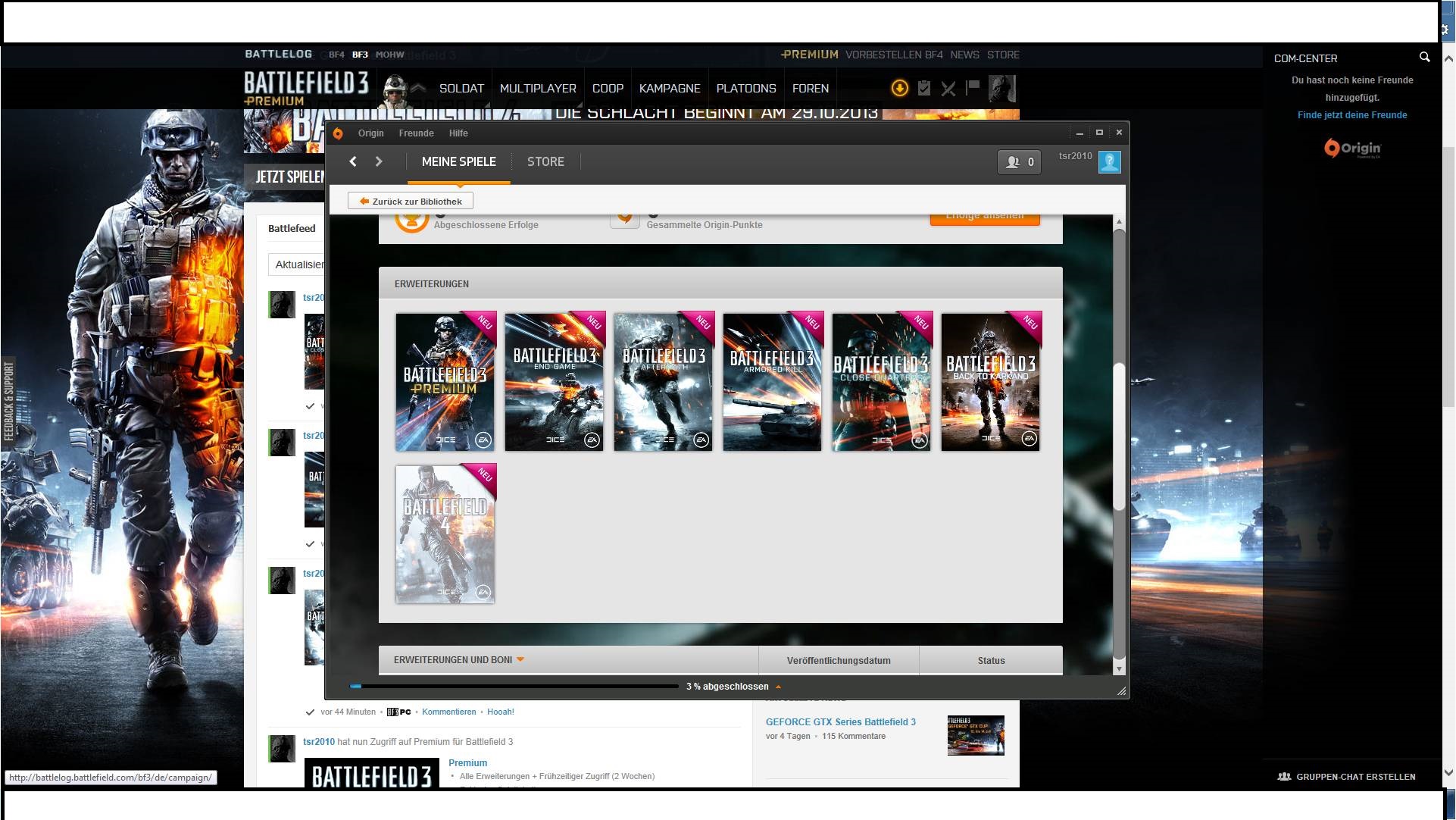
Task: Open NEWS link in Battlelog top bar
Action: tap(964, 55)
